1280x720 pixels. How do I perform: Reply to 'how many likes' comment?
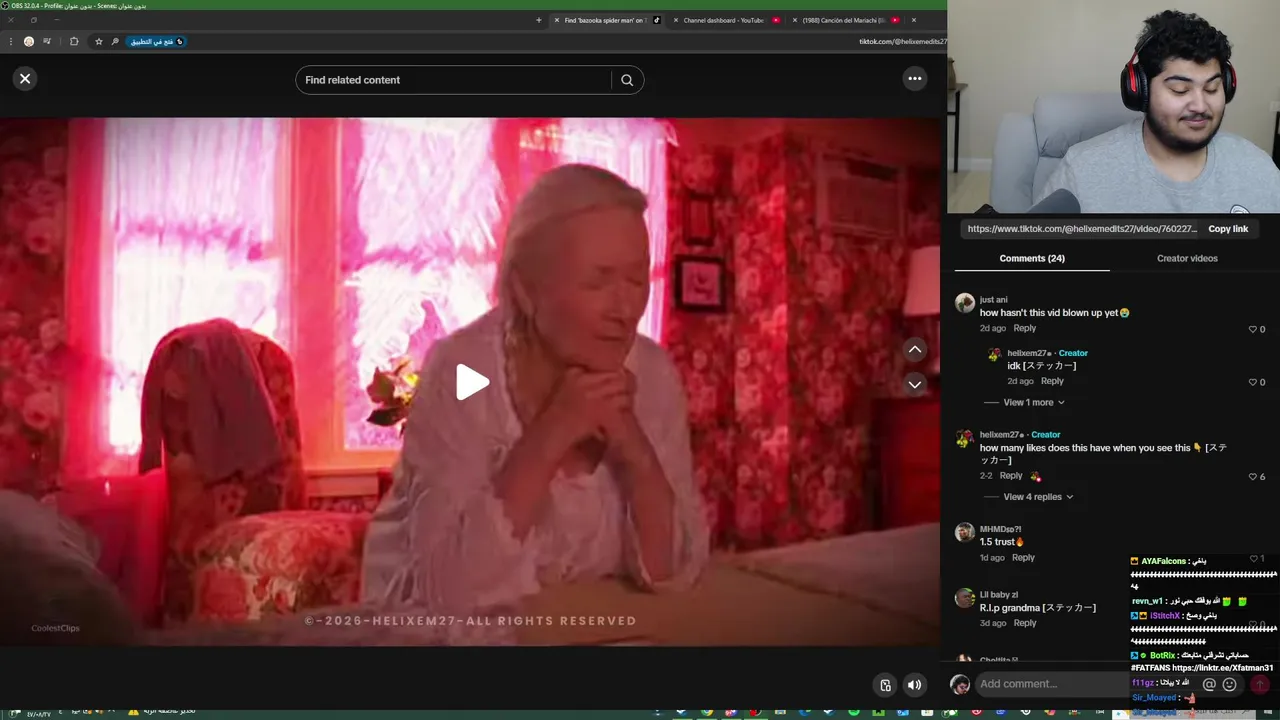click(x=1011, y=476)
